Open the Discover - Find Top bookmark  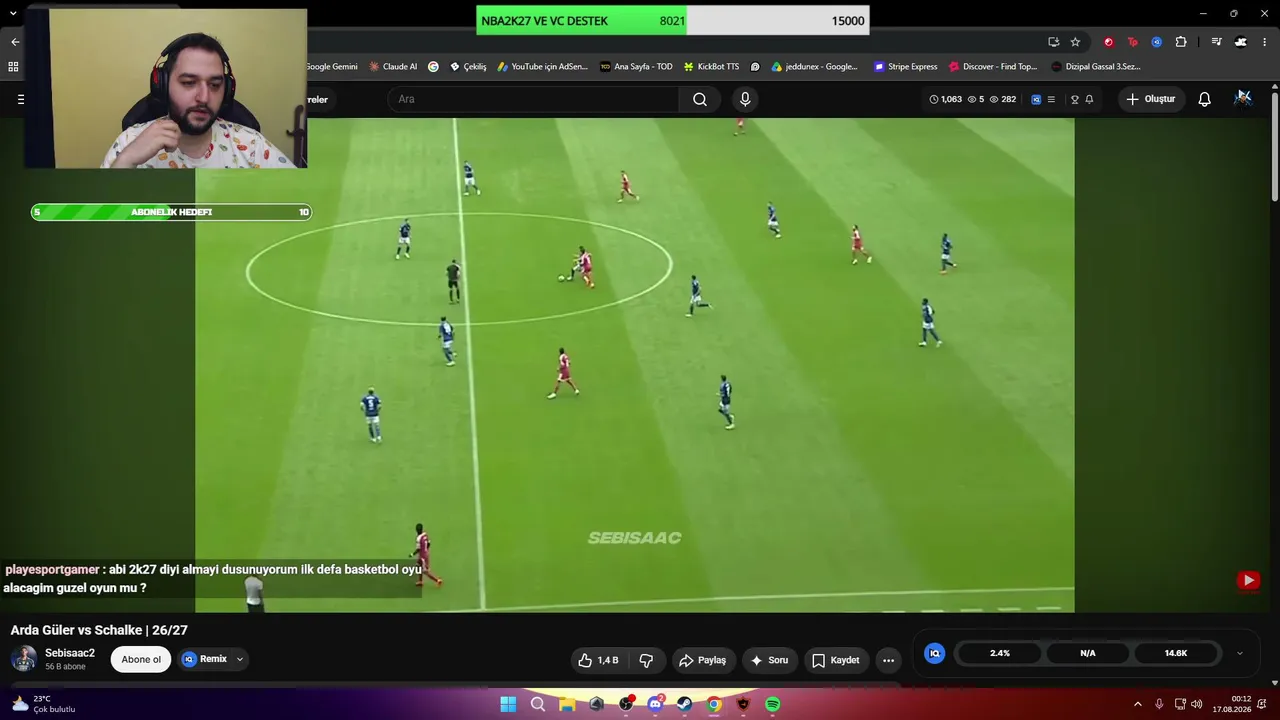(x=993, y=67)
